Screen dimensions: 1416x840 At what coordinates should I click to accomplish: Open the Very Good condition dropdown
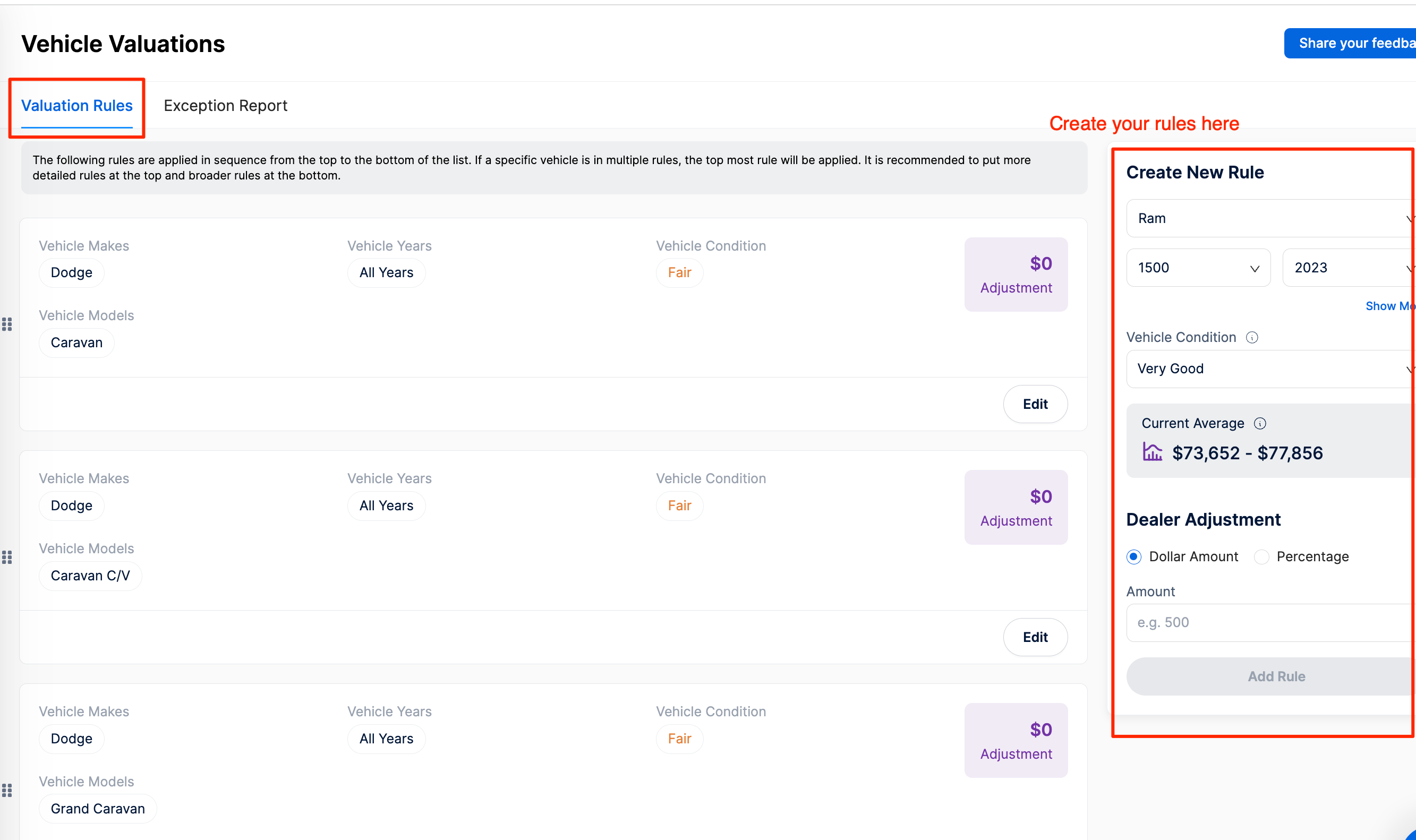[x=1268, y=369]
